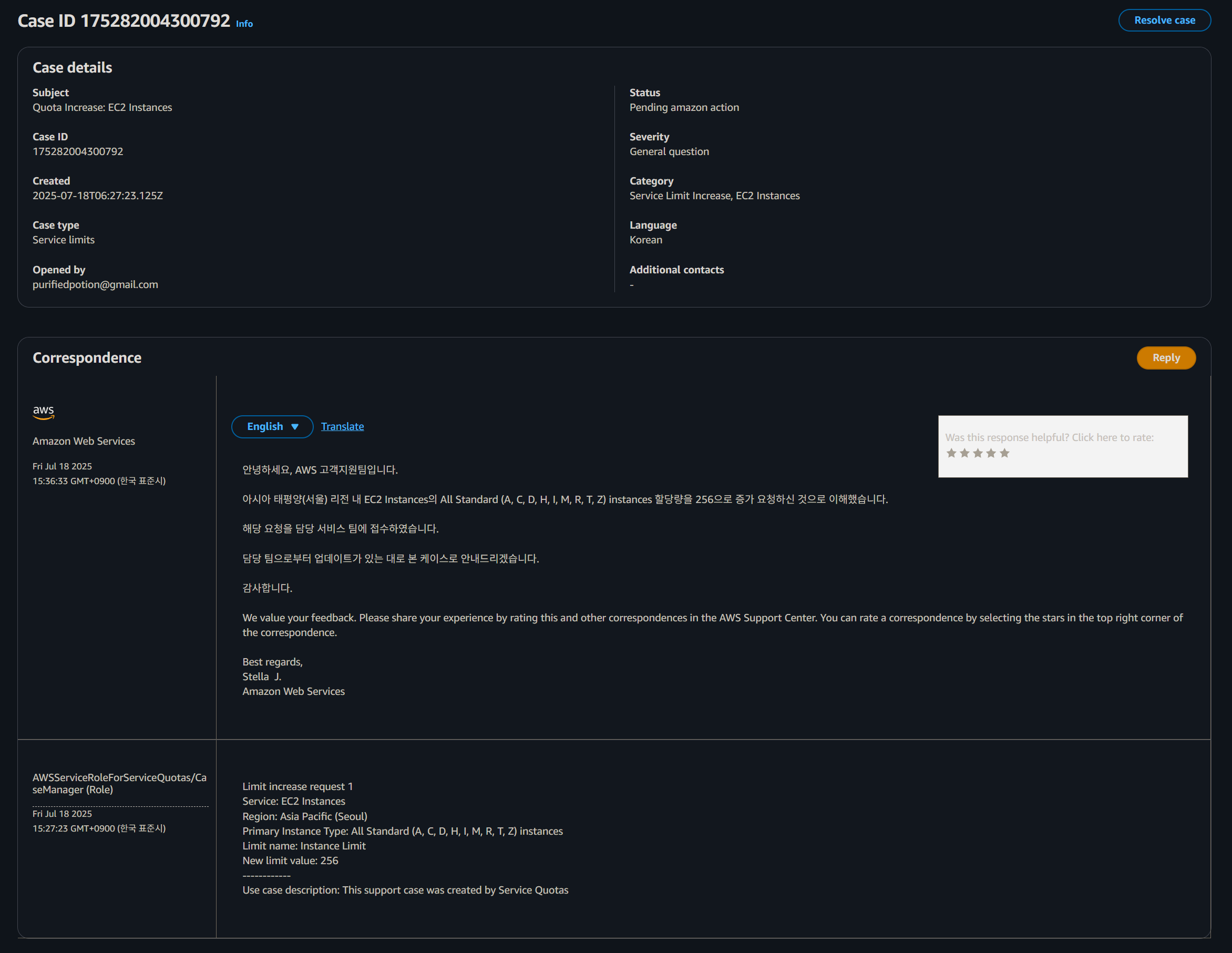Click the AWS logo in Correspondence
Viewport: 1232px width, 953px height.
[44, 412]
